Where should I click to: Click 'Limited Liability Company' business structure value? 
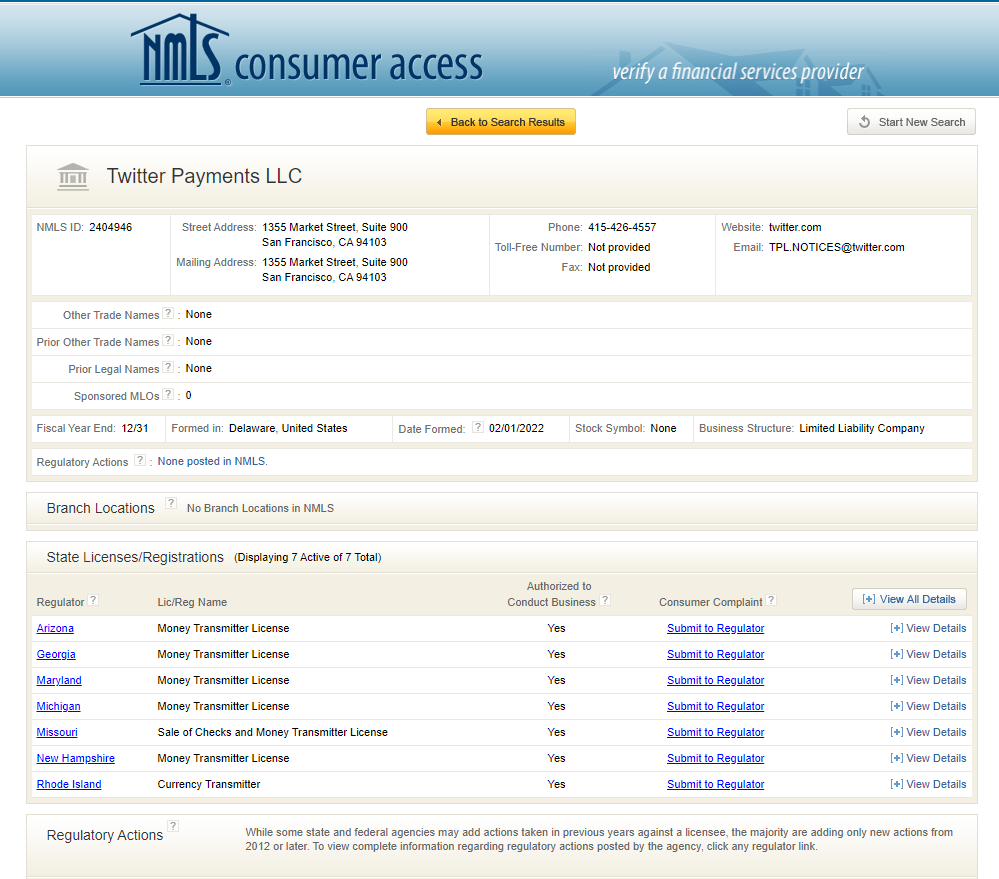tap(862, 428)
